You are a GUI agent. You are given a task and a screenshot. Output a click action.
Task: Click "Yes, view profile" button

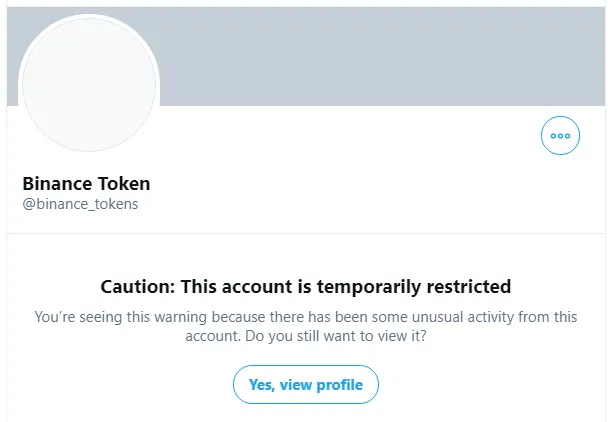[306, 384]
